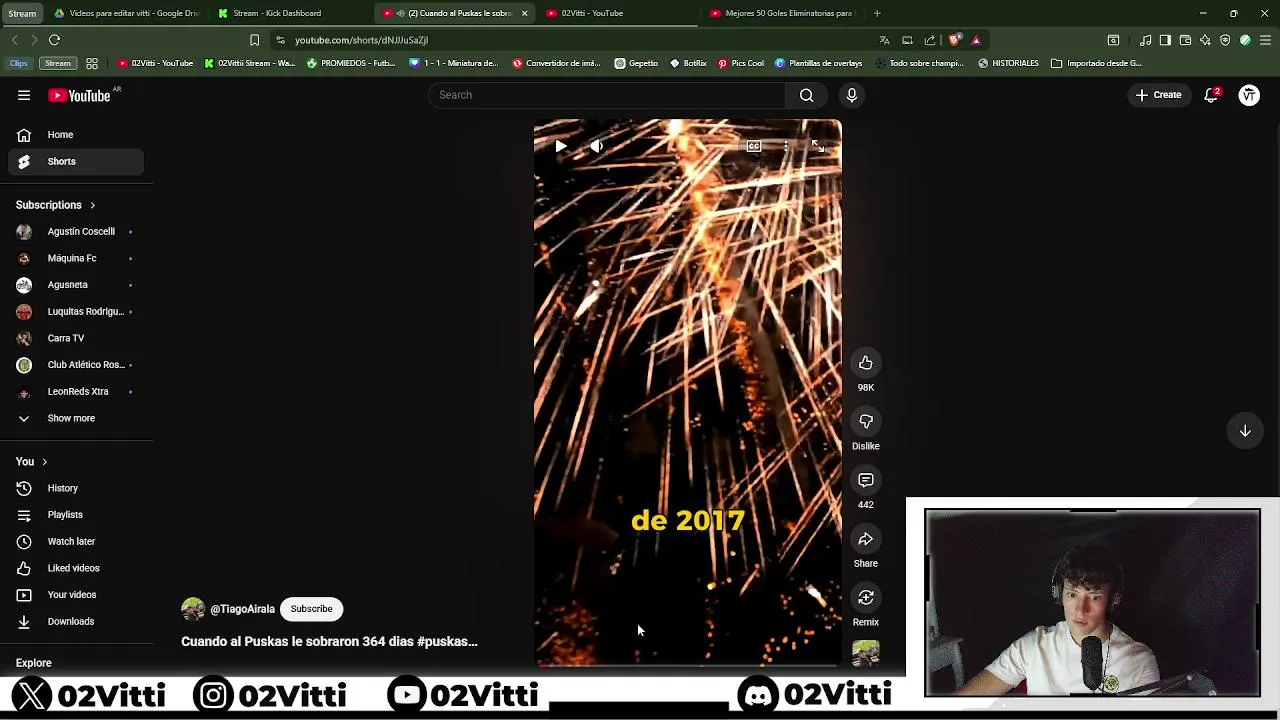Open Luquitas Rodrigu... subscription
This screenshot has width=1280, height=720.
pos(76,311)
